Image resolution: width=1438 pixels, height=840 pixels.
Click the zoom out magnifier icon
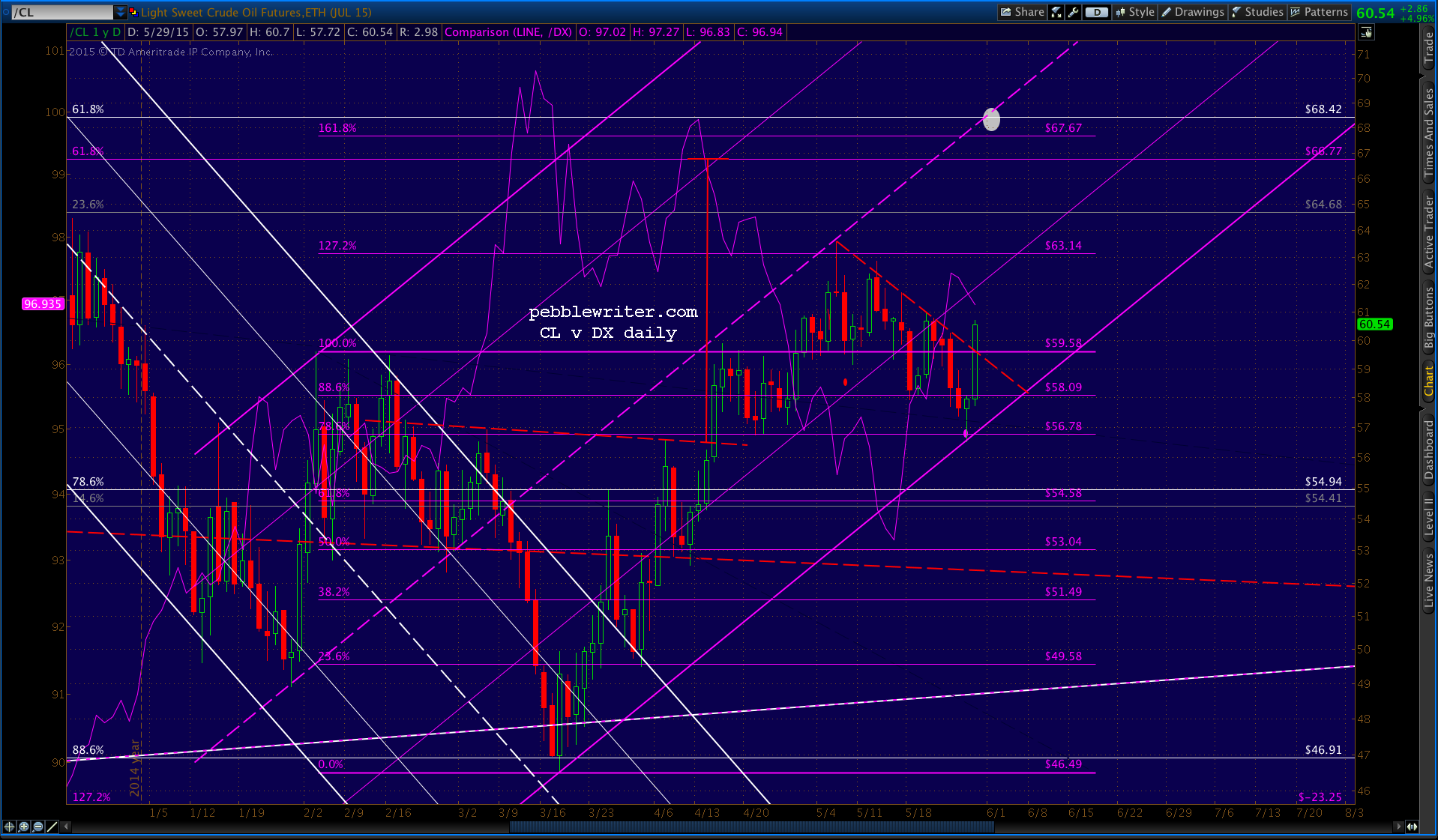[x=37, y=827]
